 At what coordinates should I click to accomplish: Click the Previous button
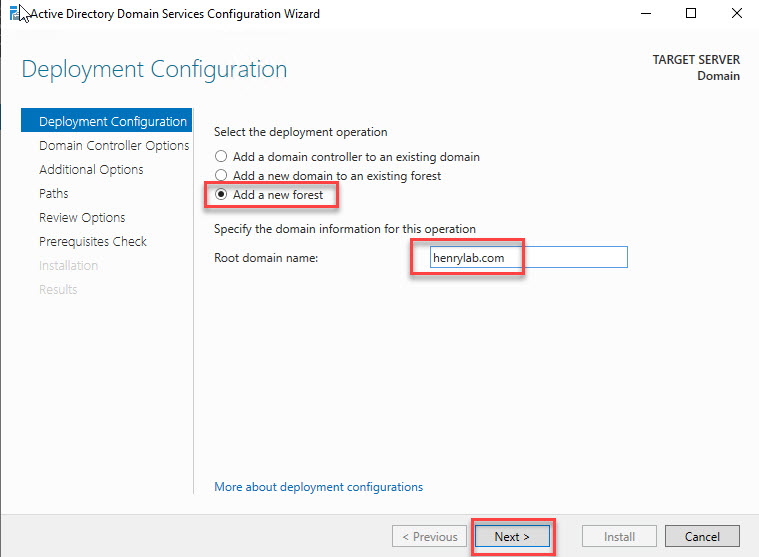[x=429, y=537]
